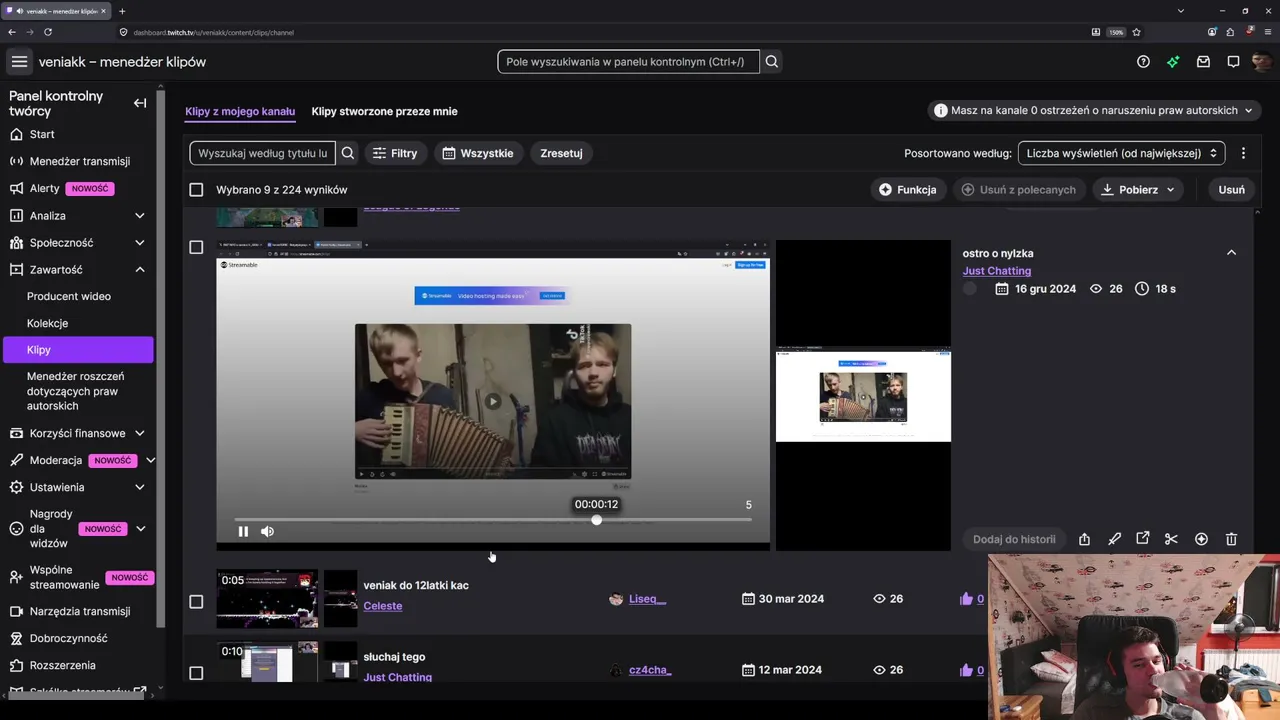Share the ostro o nylzka clip
1280x720 pixels.
tap(1084, 539)
